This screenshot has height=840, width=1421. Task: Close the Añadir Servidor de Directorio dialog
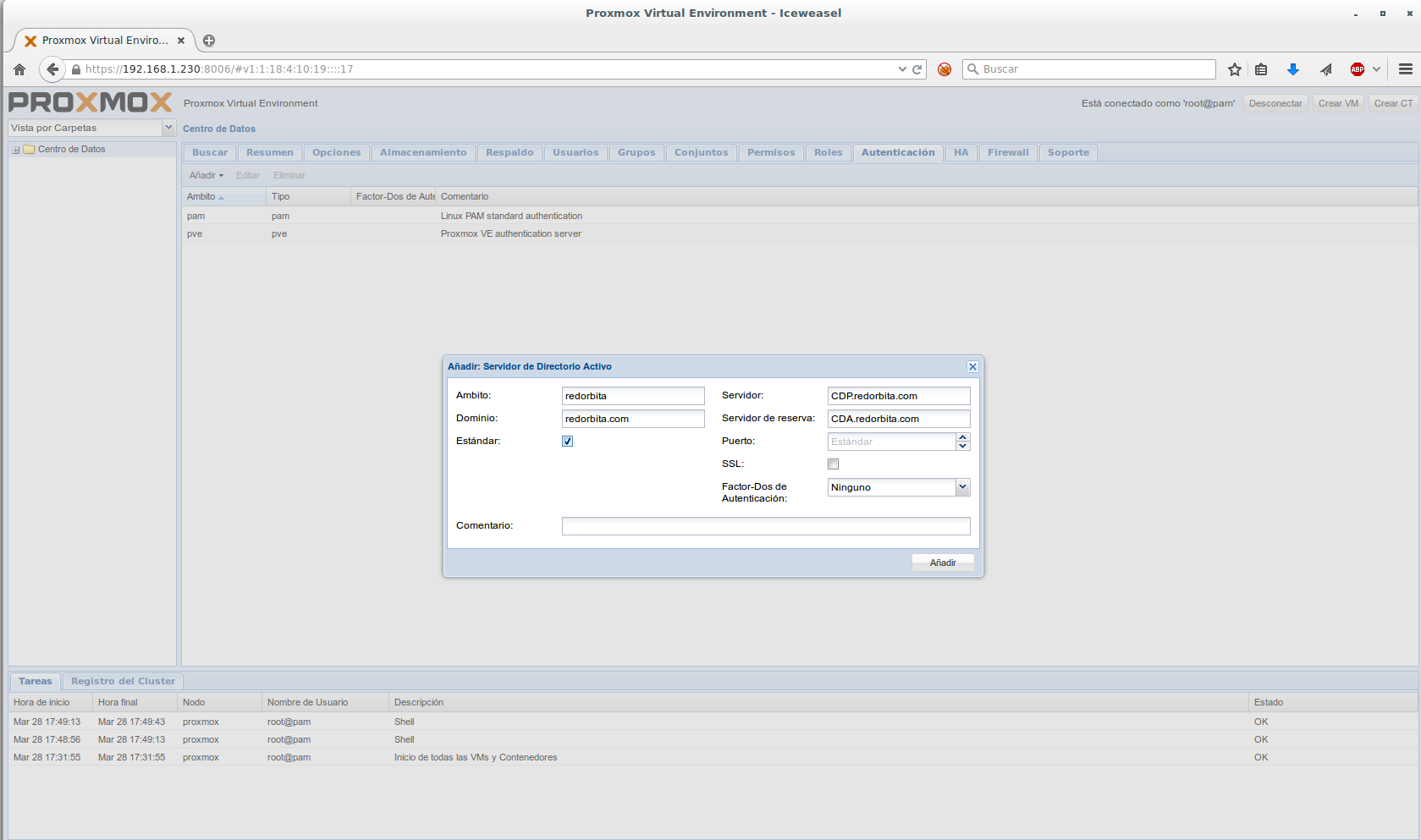(972, 366)
